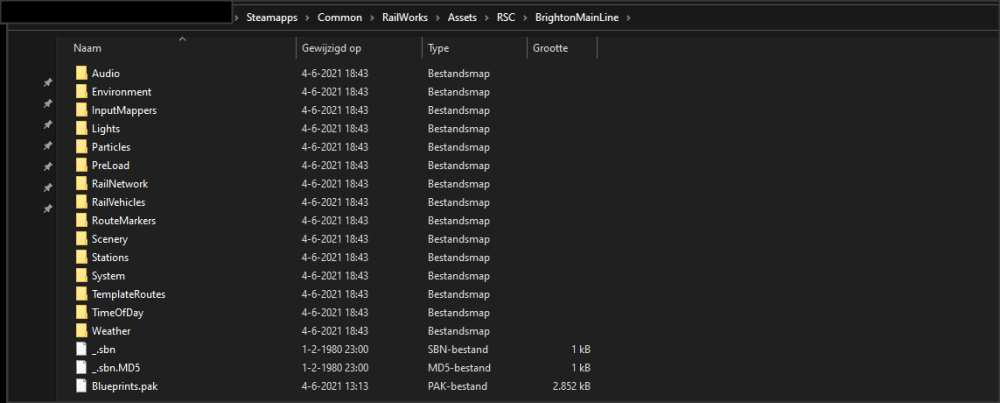Click the Scenery folder icon
This screenshot has height=403, width=1000.
click(x=81, y=239)
